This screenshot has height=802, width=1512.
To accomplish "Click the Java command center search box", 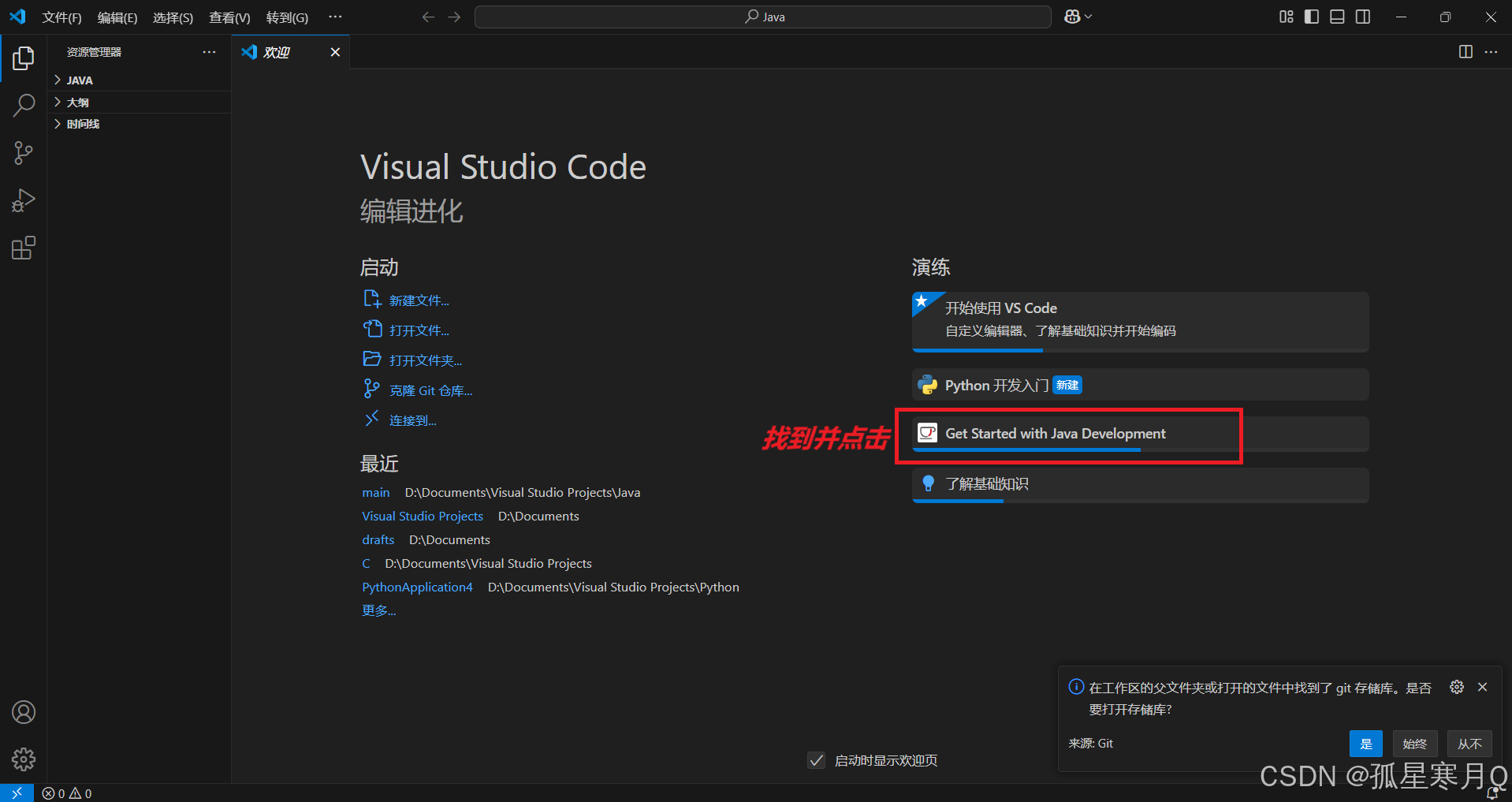I will 762,17.
